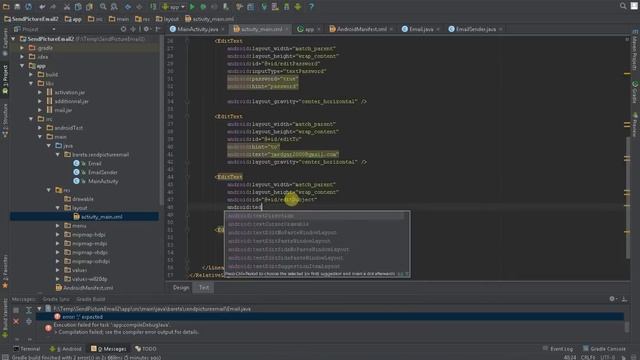Expand the androidTest folder node
The height and width of the screenshot is (360, 640).
pyautogui.click(x=40, y=128)
